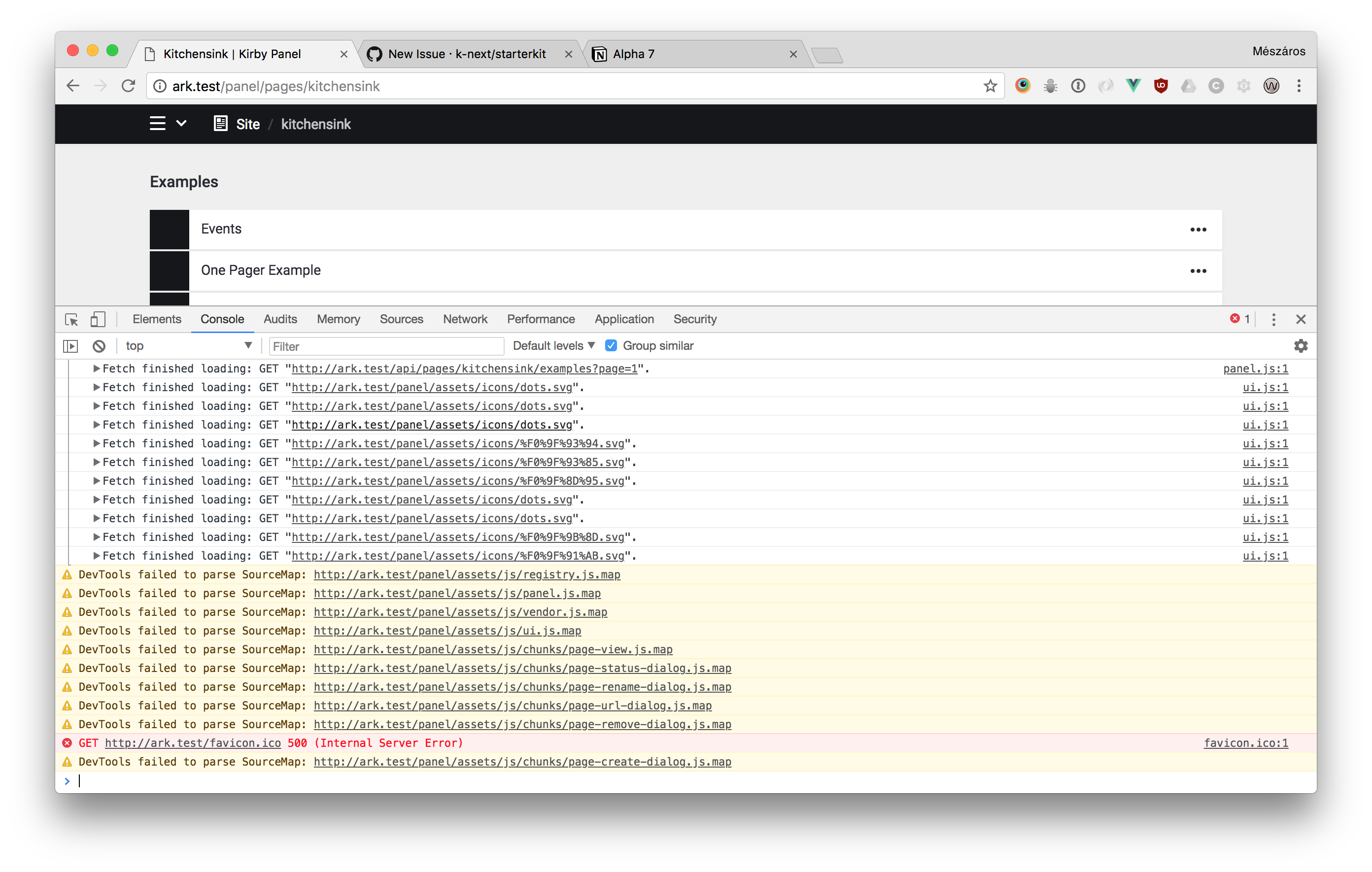Viewport: 1372px width, 872px height.
Task: Create a live expression with the eye icon
Action: point(70,346)
